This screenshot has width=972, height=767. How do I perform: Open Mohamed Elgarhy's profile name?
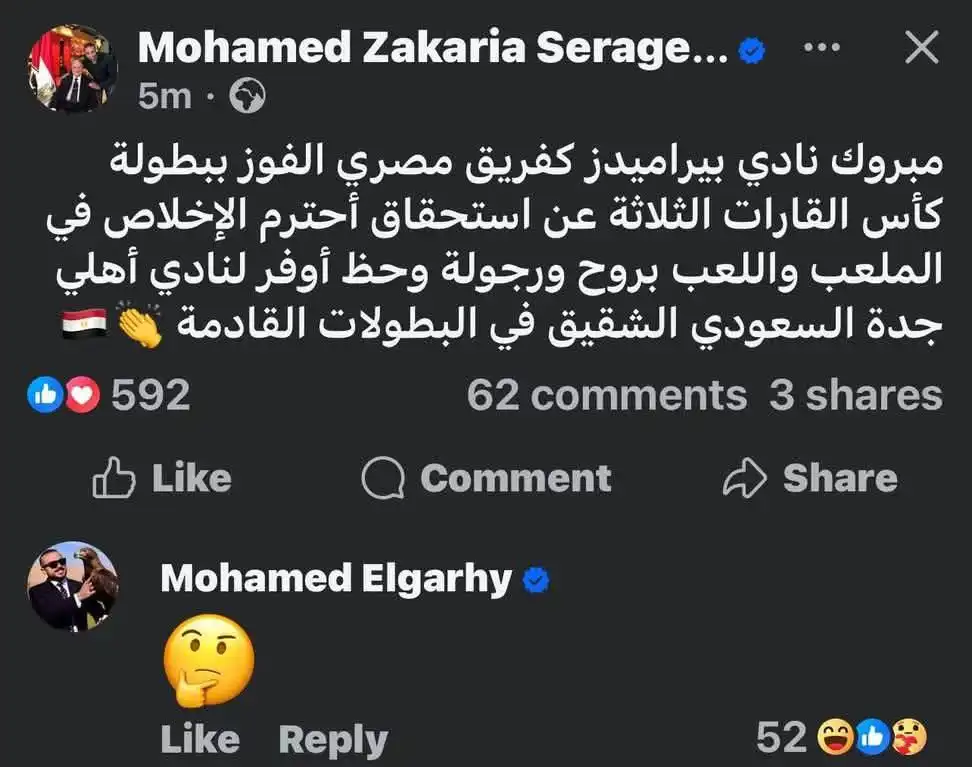click(336, 579)
